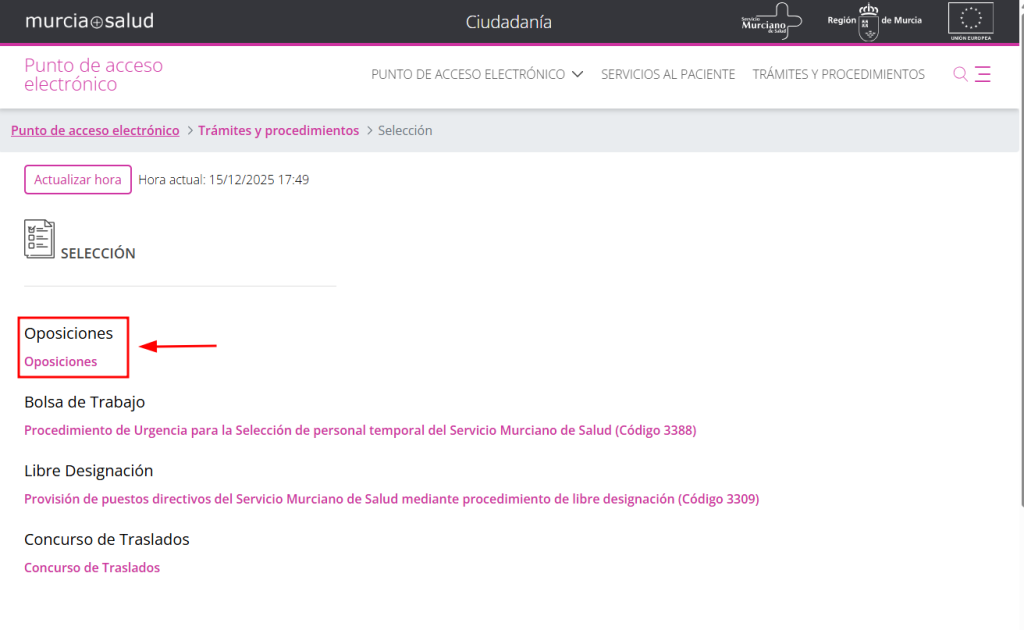Click the Libre Designación heading

coord(88,471)
